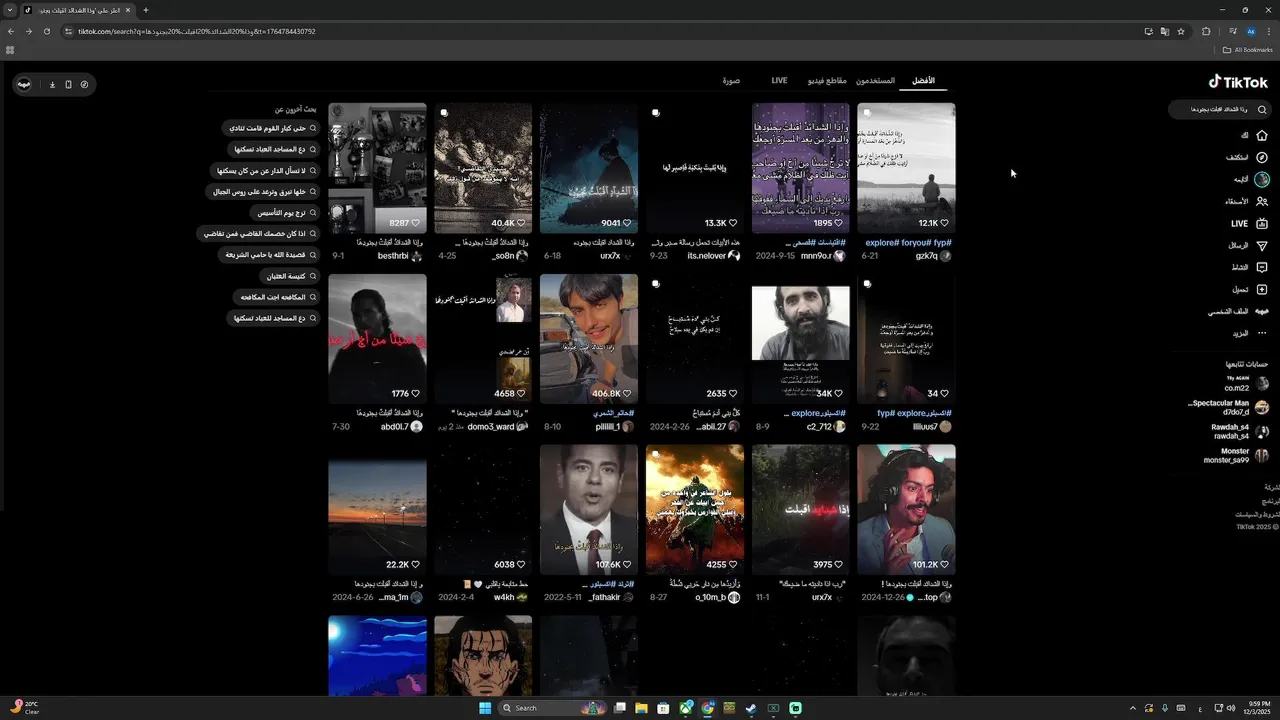Open the Activity icon (النشاط)
Screen dimensions: 1280x720
pos(1262,267)
